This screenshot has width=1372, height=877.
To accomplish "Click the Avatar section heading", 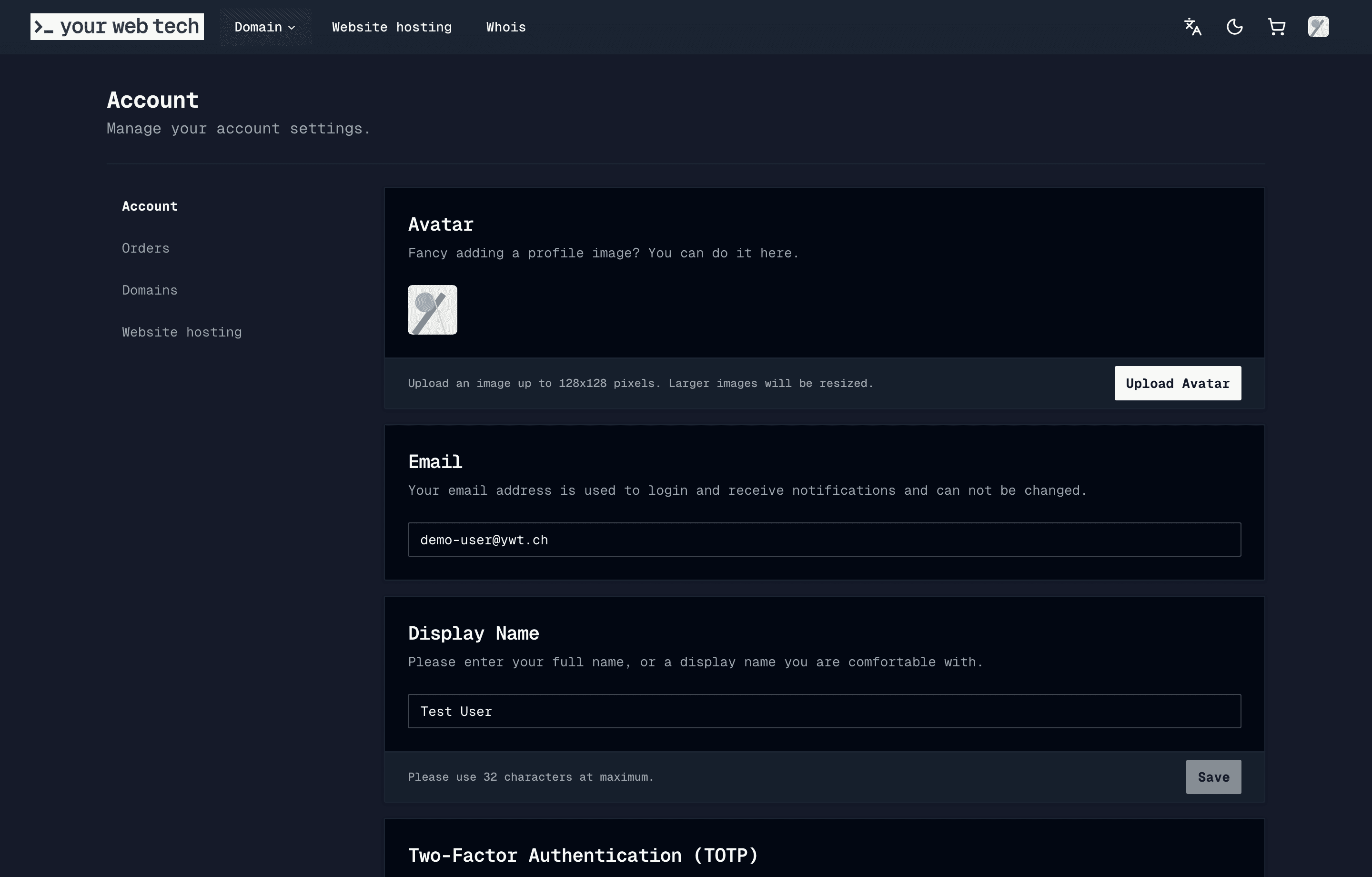I will pyautogui.click(x=441, y=224).
